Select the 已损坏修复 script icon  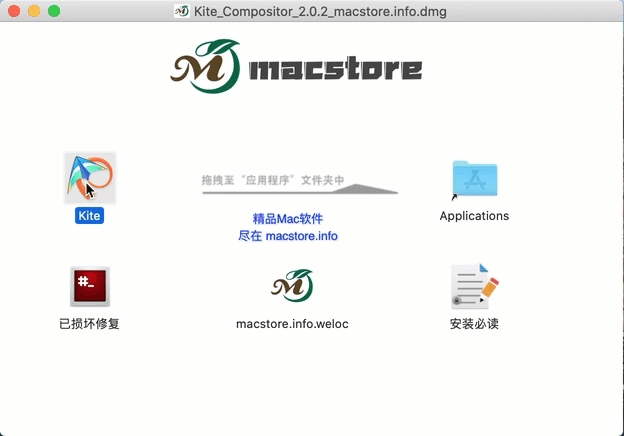[x=90, y=286]
